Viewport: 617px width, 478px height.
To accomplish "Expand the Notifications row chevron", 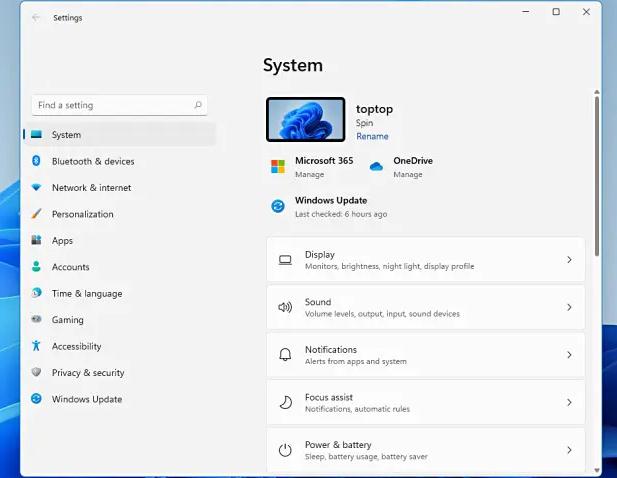I will tap(569, 355).
